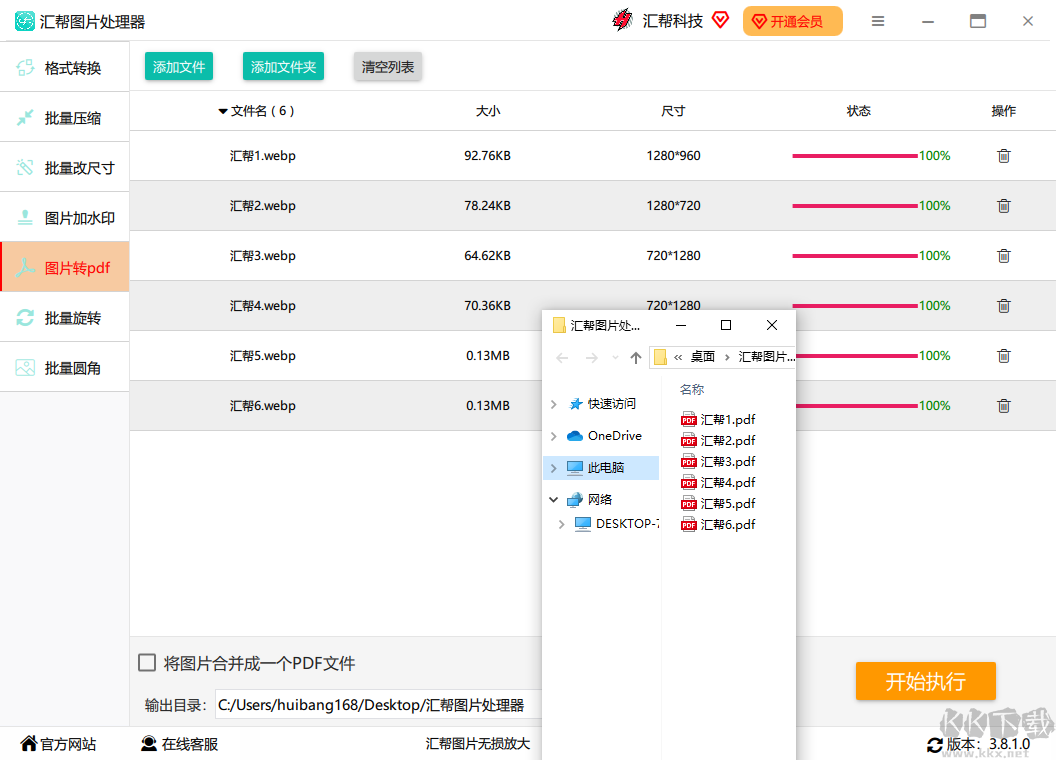
Task: Open 汇帮2.pdf file in explorer
Action: point(727,441)
